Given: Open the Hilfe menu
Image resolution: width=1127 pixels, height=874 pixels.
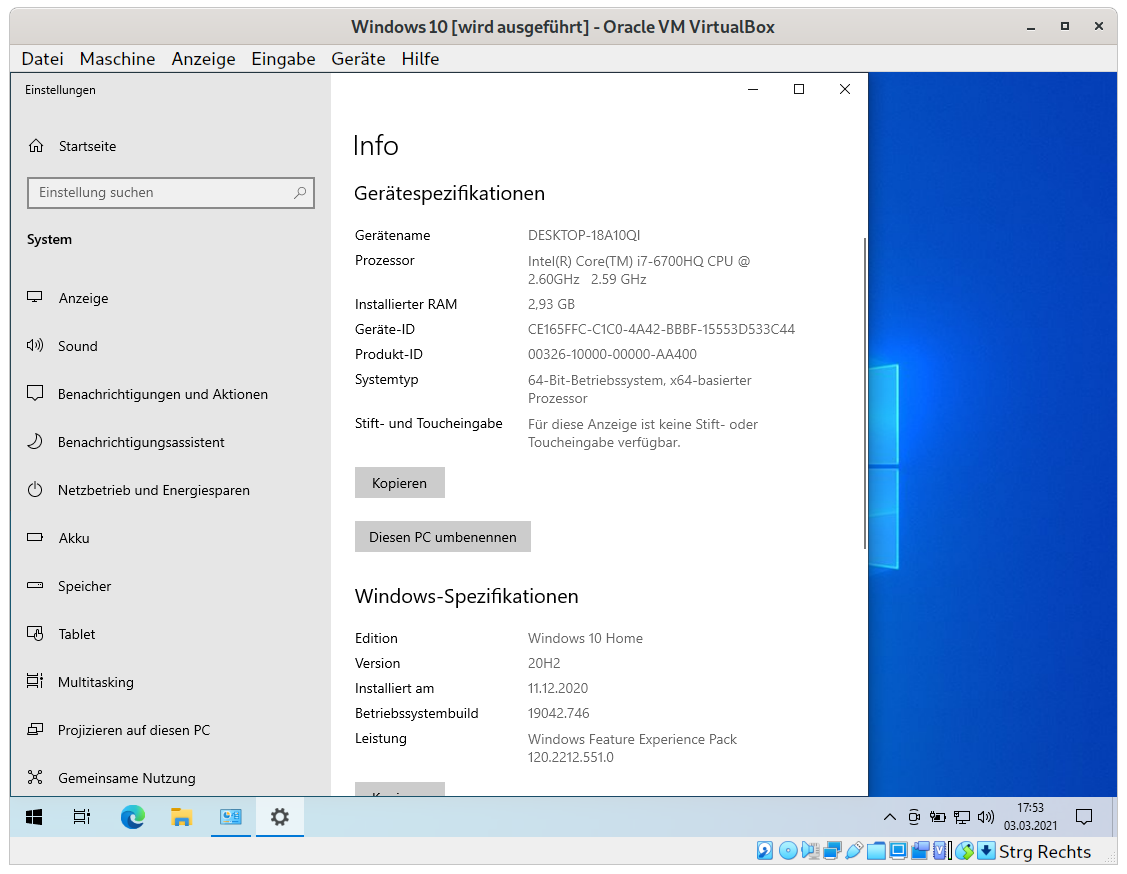Looking at the screenshot, I should (420, 59).
